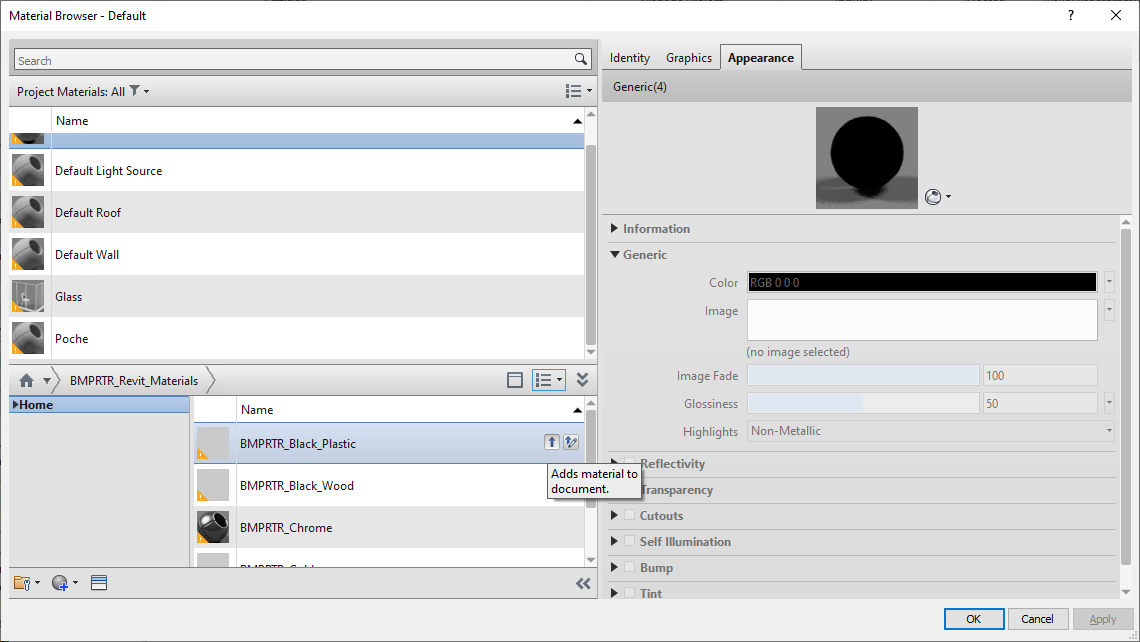Click the RGB 0 0 0 color swatch

[922, 282]
